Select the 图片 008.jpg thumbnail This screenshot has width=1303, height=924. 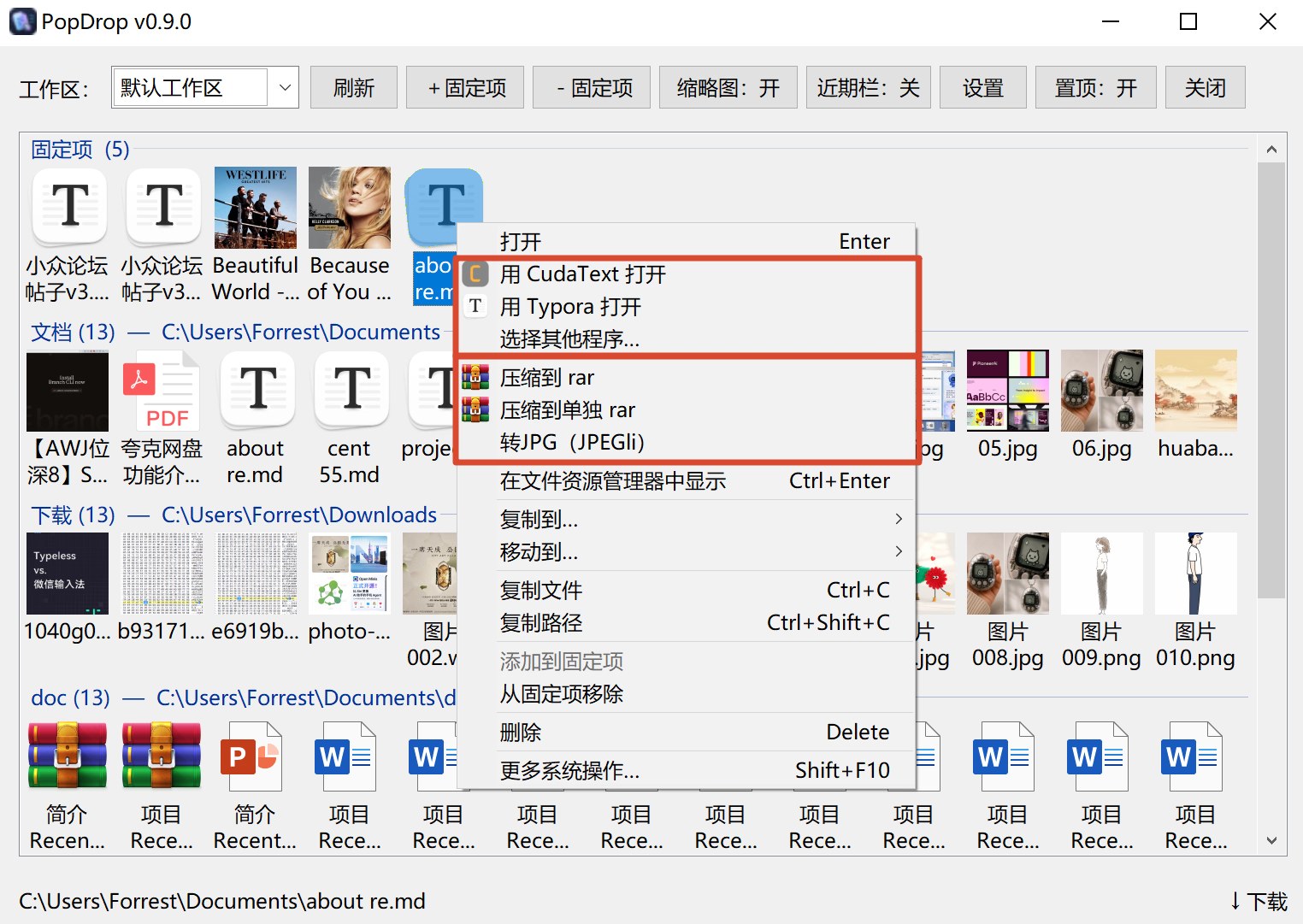[x=1008, y=574]
